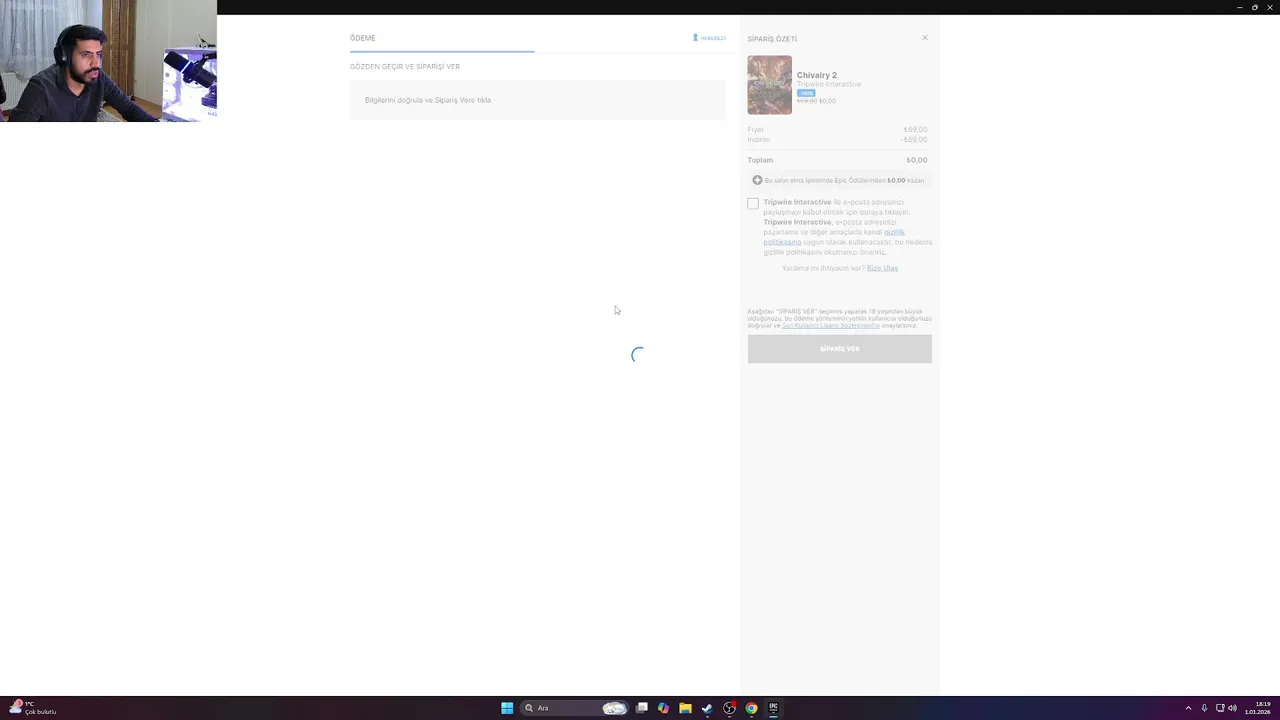Open the weather widget on the taskbar
1280x720 pixels.
[32, 708]
